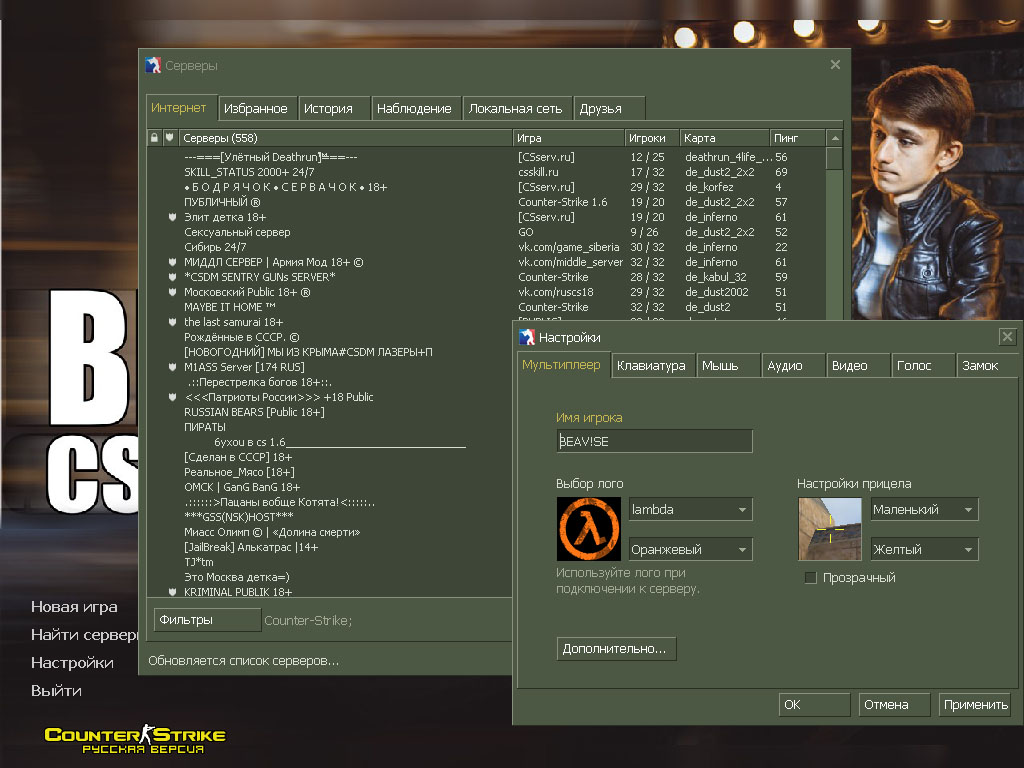1024x768 pixels.
Task: Open the Оранжевый logo color dropdown
Action: 690,550
